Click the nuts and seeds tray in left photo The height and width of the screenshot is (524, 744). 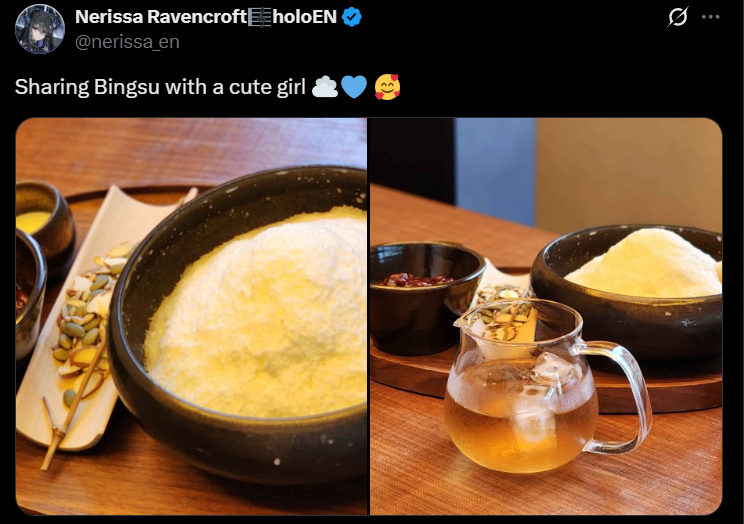pyautogui.click(x=88, y=318)
